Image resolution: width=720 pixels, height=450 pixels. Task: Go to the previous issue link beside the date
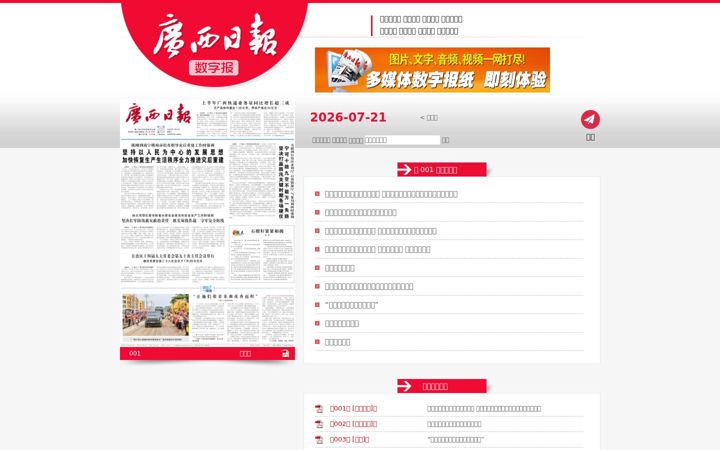click(429, 118)
